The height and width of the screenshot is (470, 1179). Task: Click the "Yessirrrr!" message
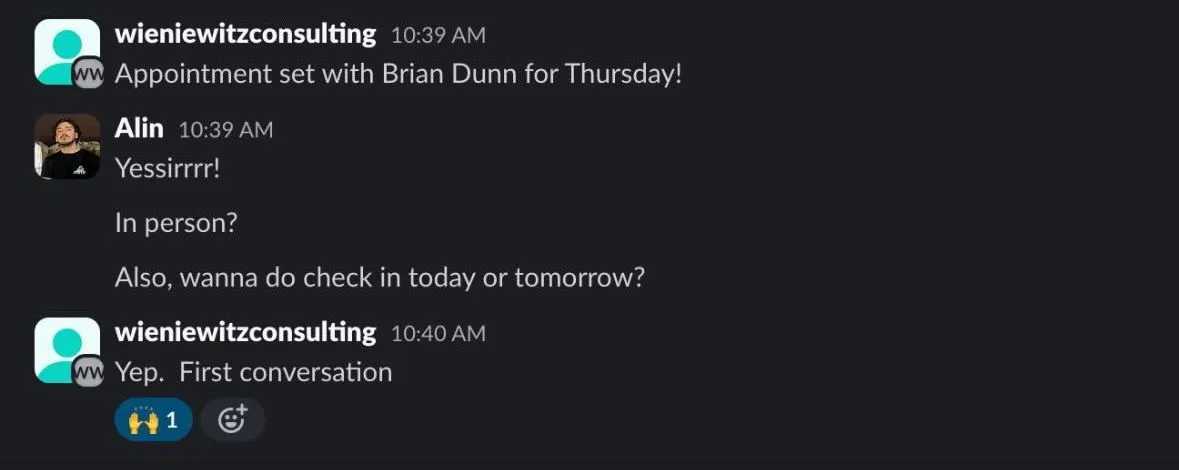[x=167, y=168]
